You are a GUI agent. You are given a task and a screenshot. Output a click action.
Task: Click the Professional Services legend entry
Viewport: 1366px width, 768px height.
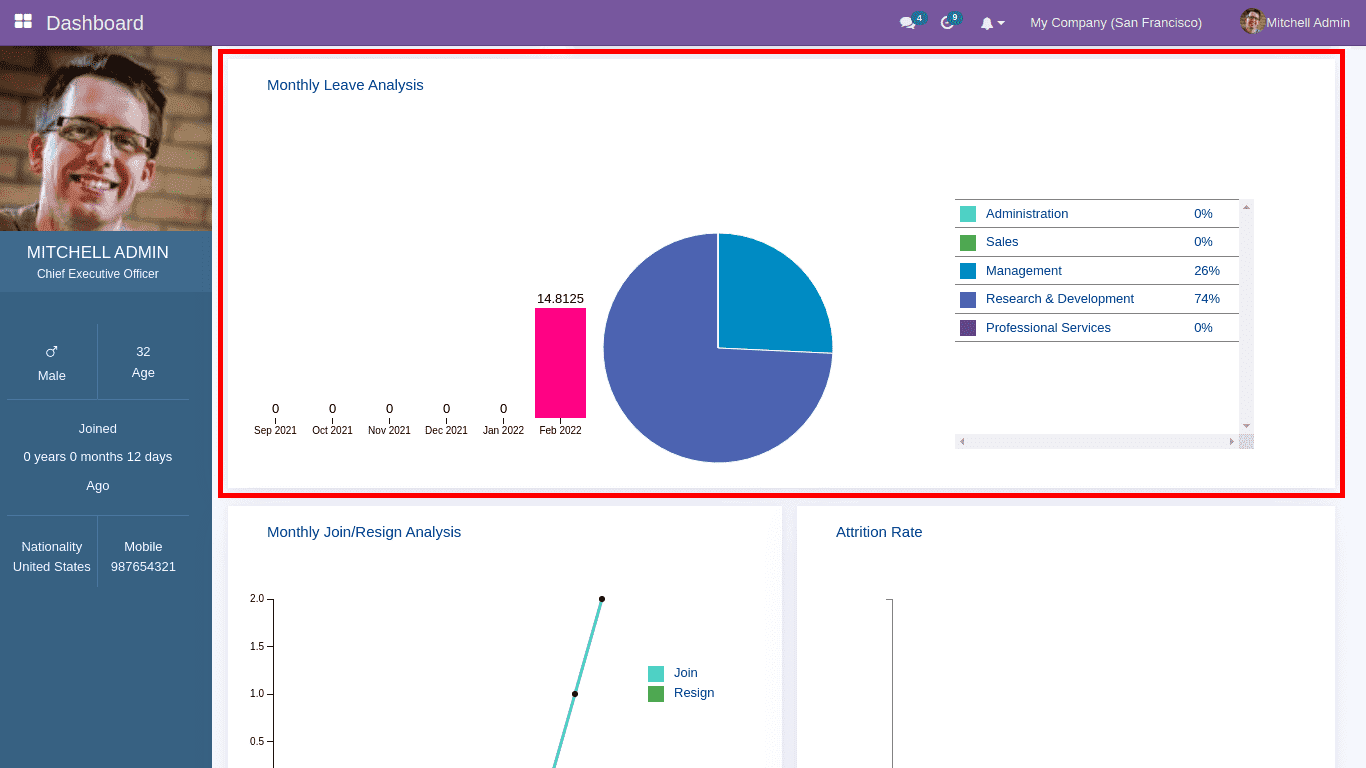pos(1047,328)
